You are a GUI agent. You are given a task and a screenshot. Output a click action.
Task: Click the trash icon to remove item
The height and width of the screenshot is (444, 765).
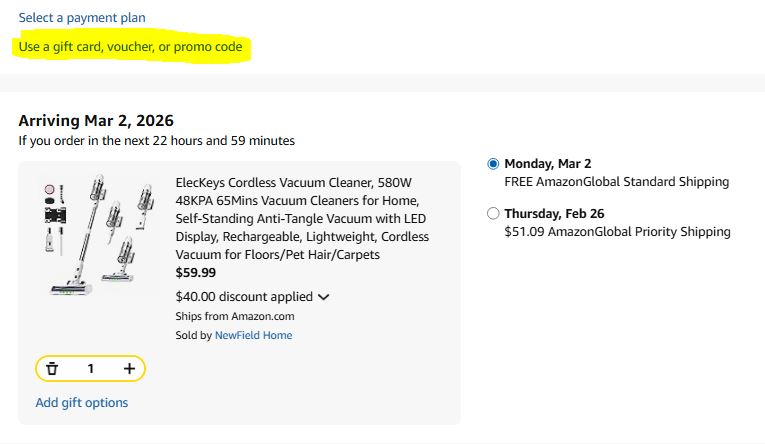click(x=52, y=369)
